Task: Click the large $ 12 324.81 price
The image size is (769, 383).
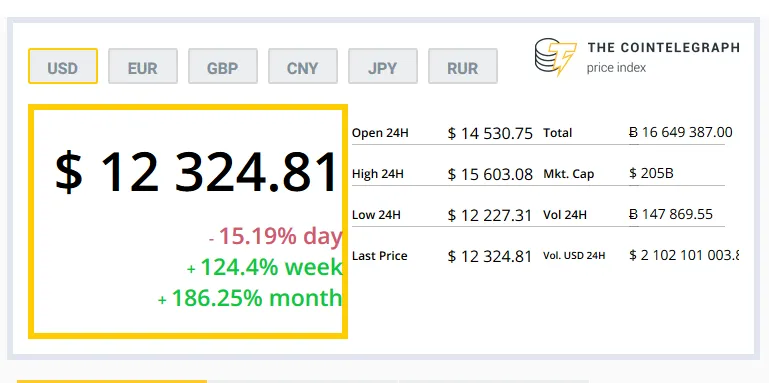Action: pyautogui.click(x=196, y=171)
